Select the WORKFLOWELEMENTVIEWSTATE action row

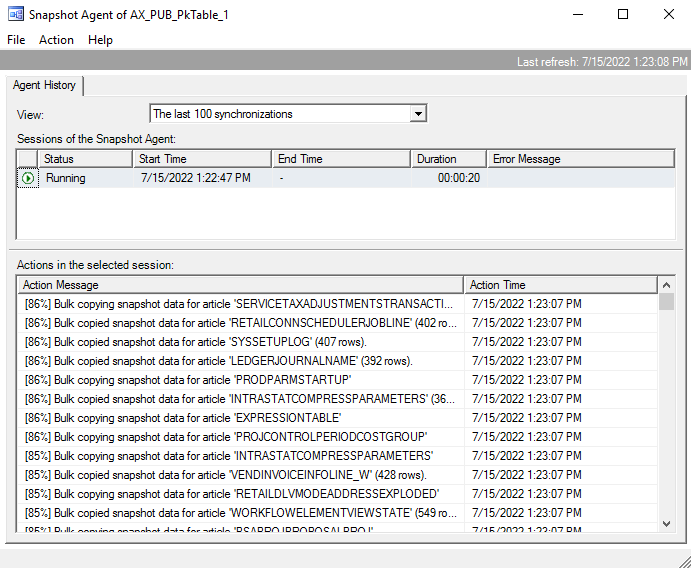coord(338,513)
